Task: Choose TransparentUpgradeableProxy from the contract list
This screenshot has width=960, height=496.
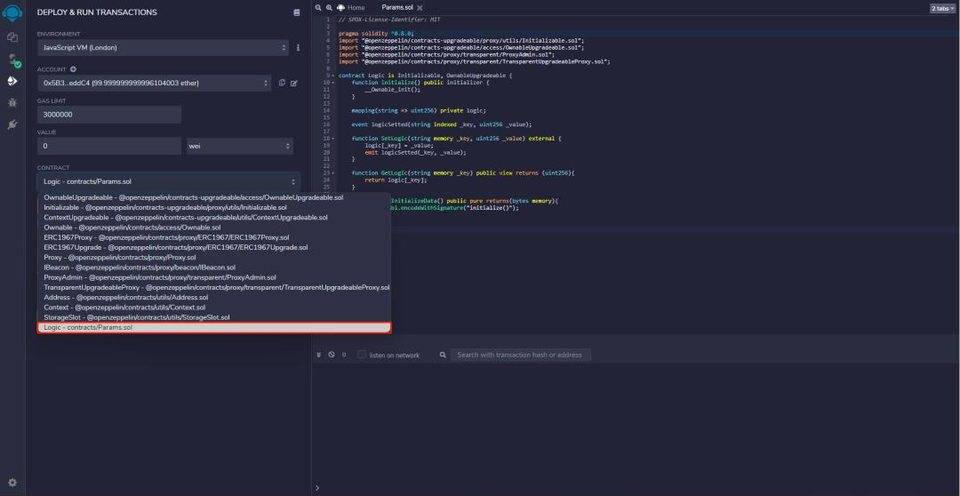Action: click(x=214, y=287)
